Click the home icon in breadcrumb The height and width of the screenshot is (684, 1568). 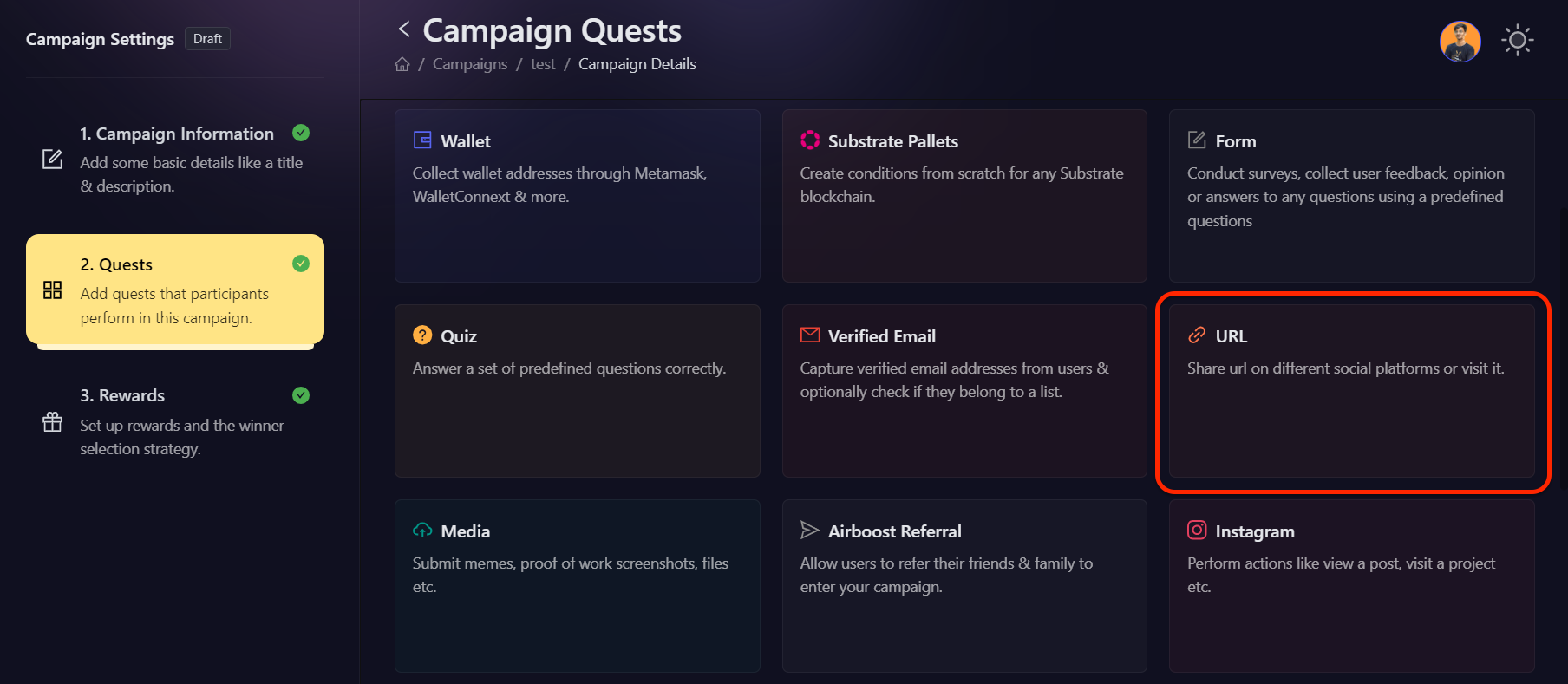coord(402,64)
